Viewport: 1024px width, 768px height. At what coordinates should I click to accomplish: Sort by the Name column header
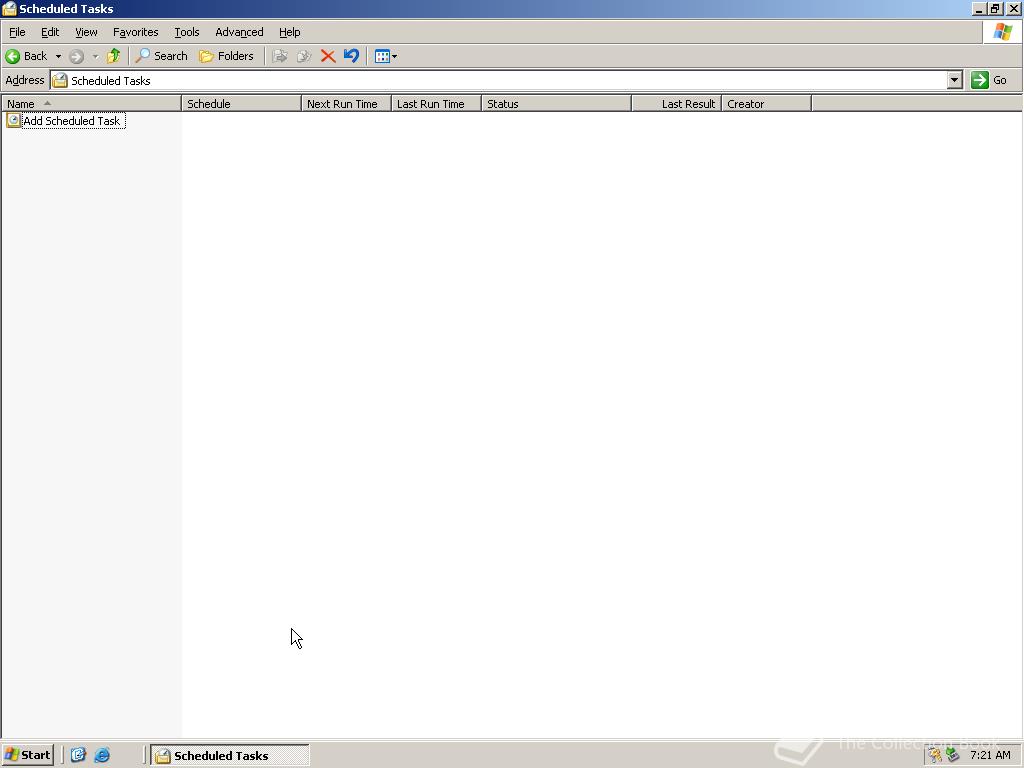click(91, 104)
